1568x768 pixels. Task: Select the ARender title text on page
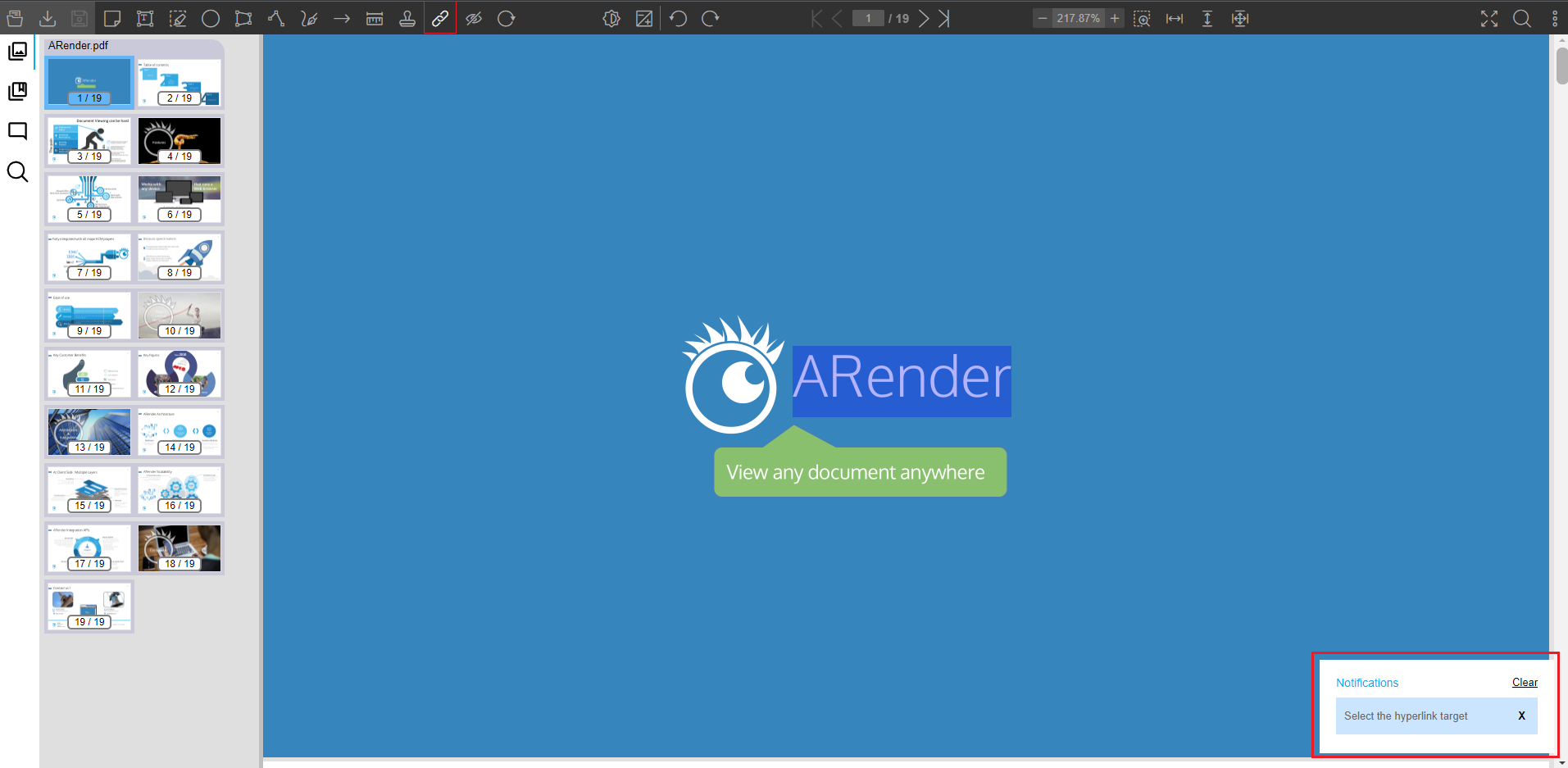902,381
